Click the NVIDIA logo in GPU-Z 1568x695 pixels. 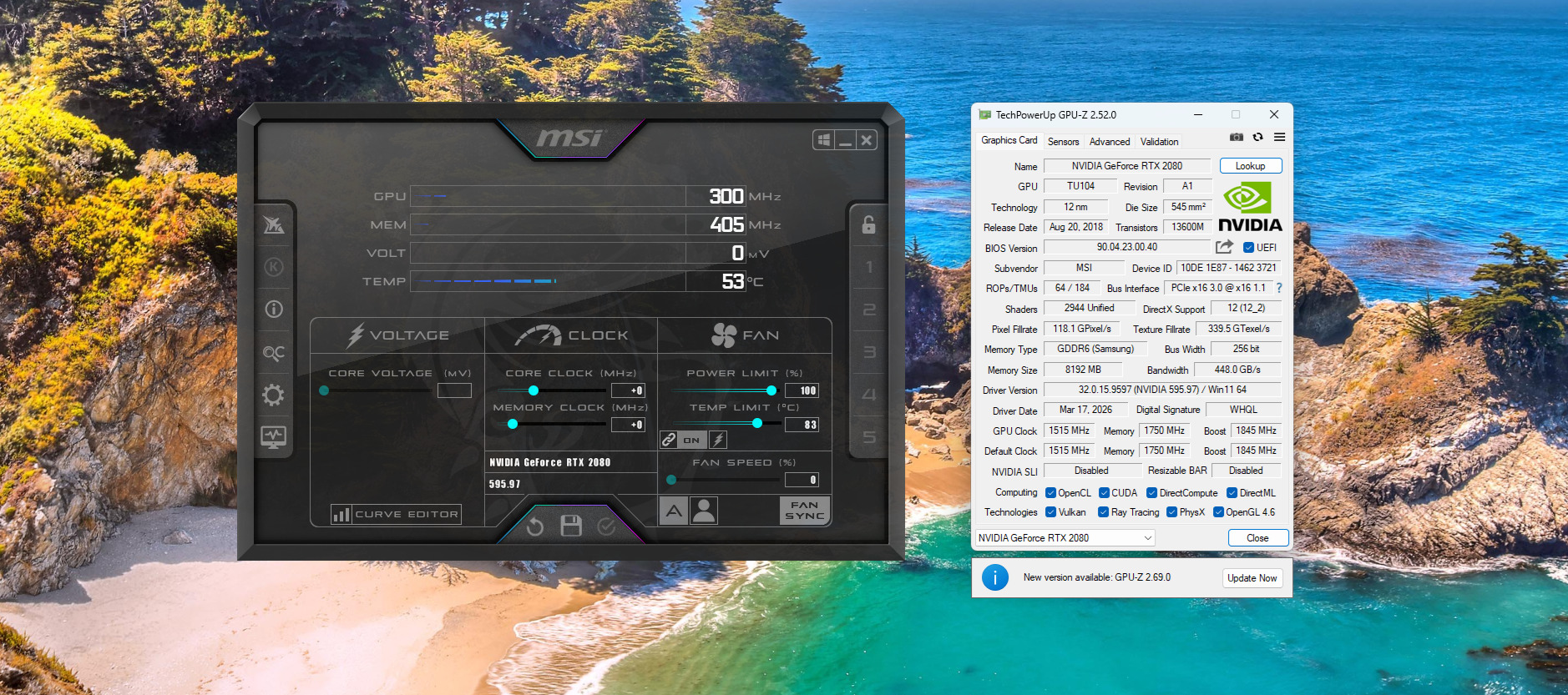[x=1250, y=206]
